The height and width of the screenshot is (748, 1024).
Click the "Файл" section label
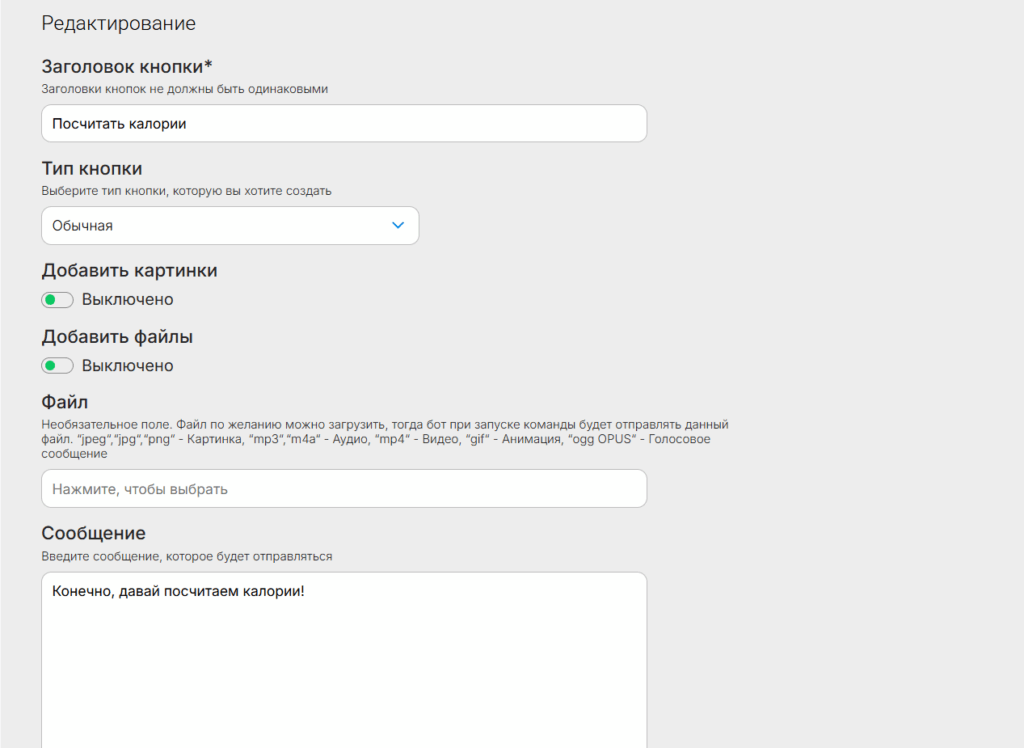[x=65, y=403]
